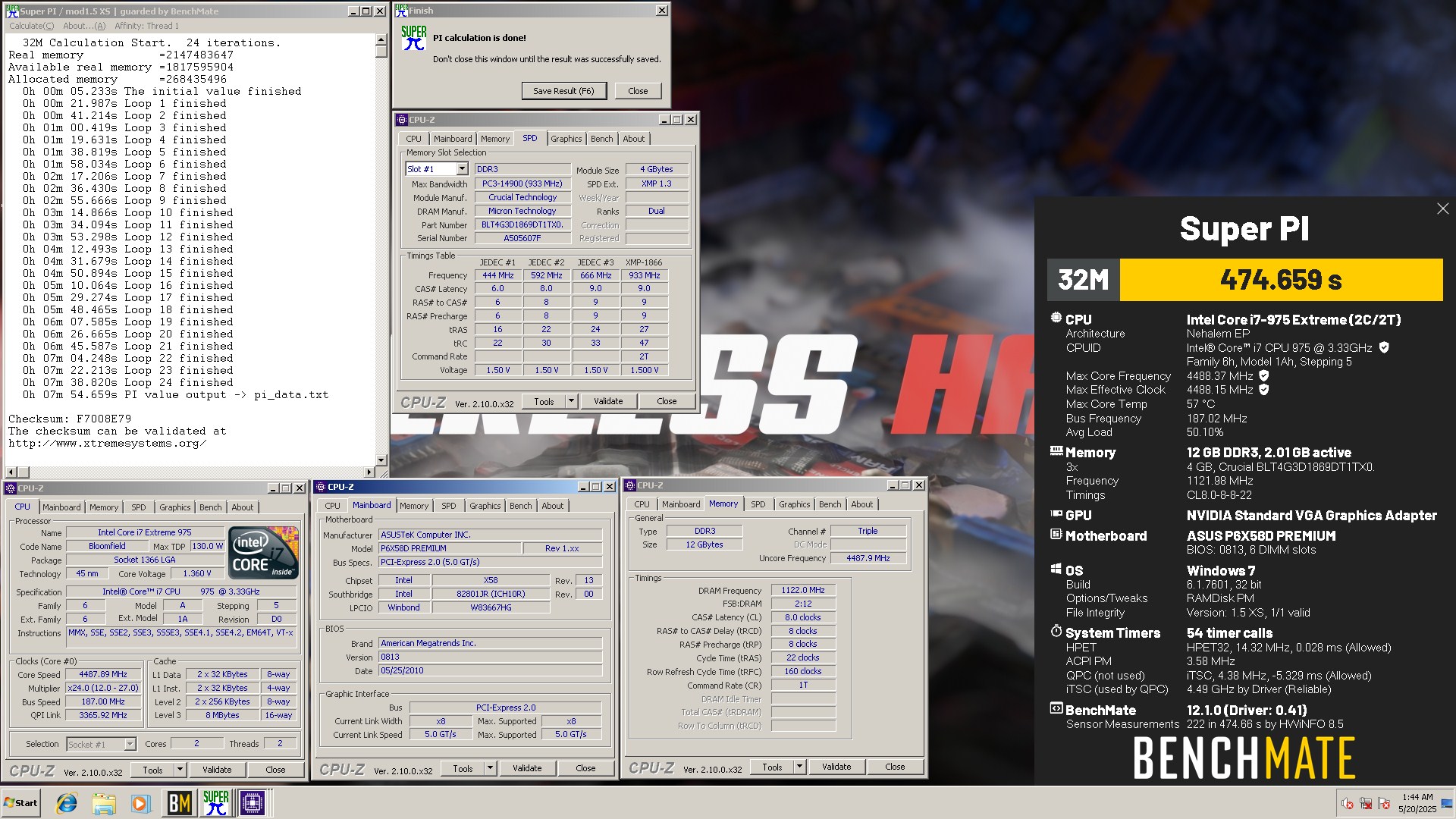The image size is (1456, 819).
Task: Switch to Super PI taskbar icon
Action: point(215,803)
